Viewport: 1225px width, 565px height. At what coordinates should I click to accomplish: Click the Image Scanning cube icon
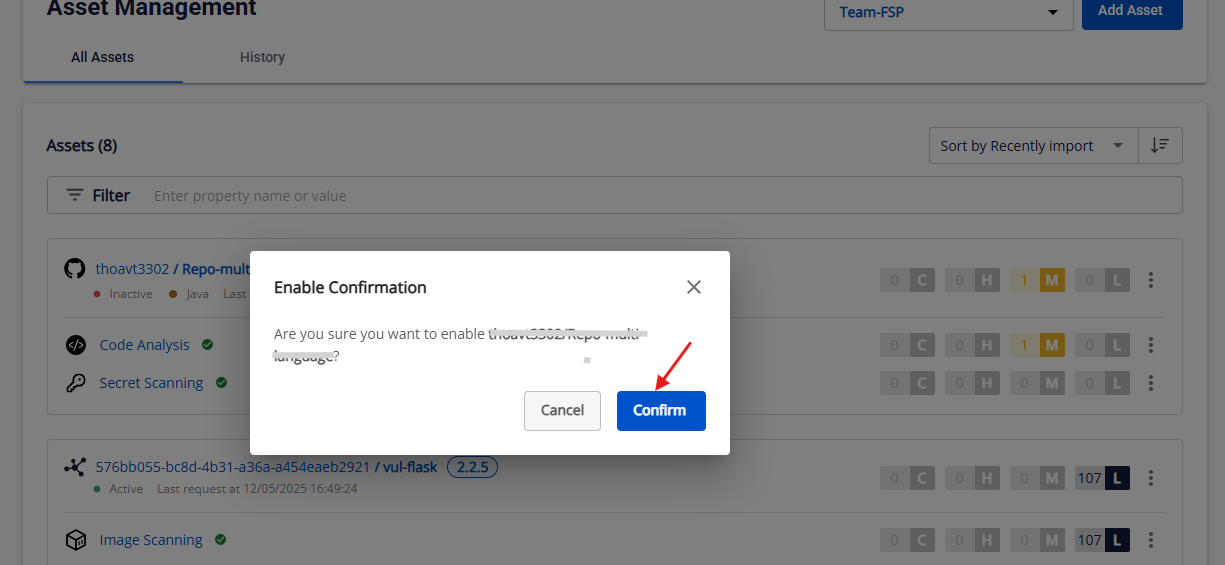click(75, 540)
